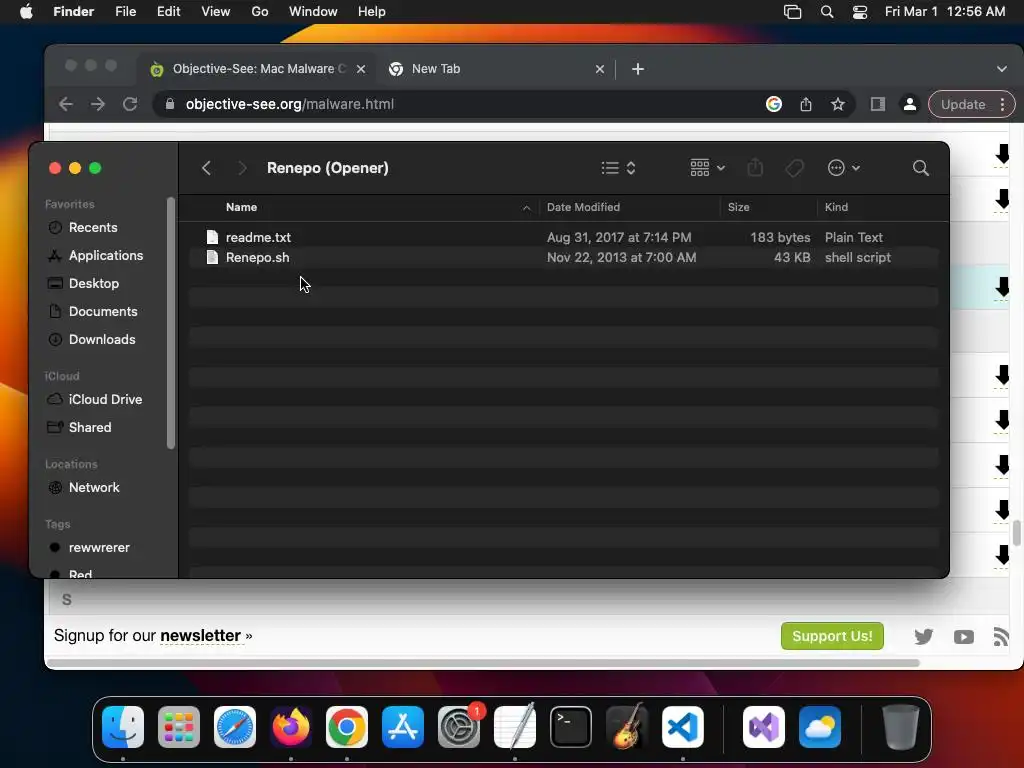The image size is (1024, 768).
Task: Click Chrome forward button
Action: [98, 104]
